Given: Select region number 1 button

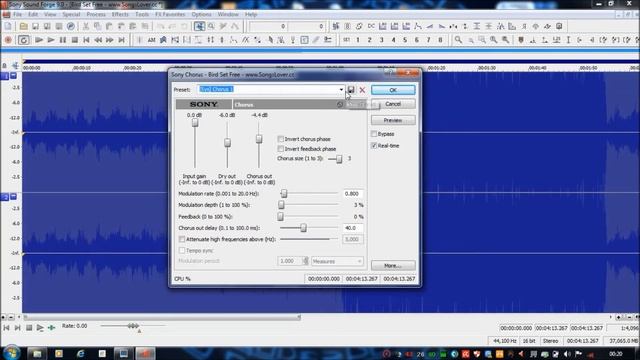Looking at the screenshot, I should (358, 40).
